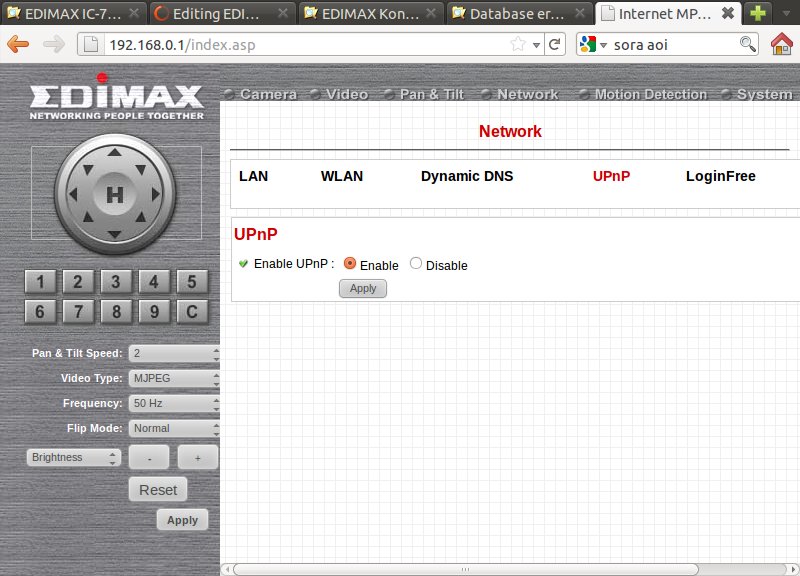800x576 pixels.
Task: Switch to the WLAN settings tab
Action: pyautogui.click(x=342, y=176)
